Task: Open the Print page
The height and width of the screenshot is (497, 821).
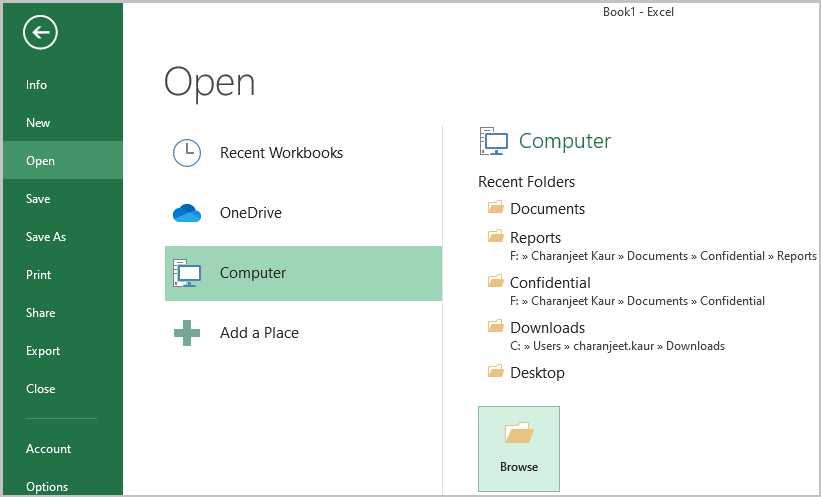Action: point(63,275)
